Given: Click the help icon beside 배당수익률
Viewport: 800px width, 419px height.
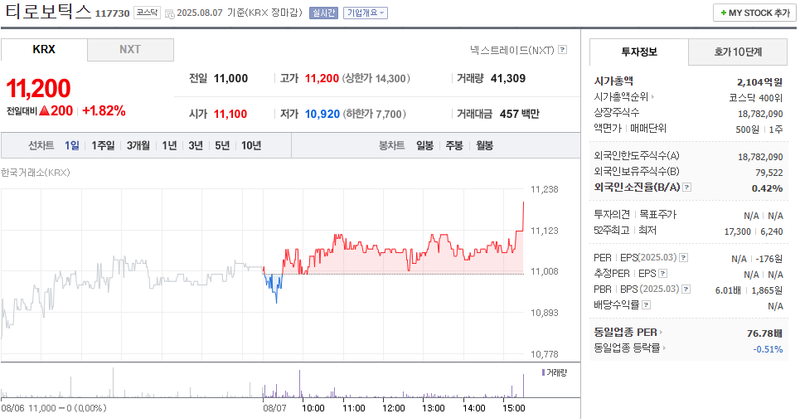Looking at the screenshot, I should click(646, 305).
